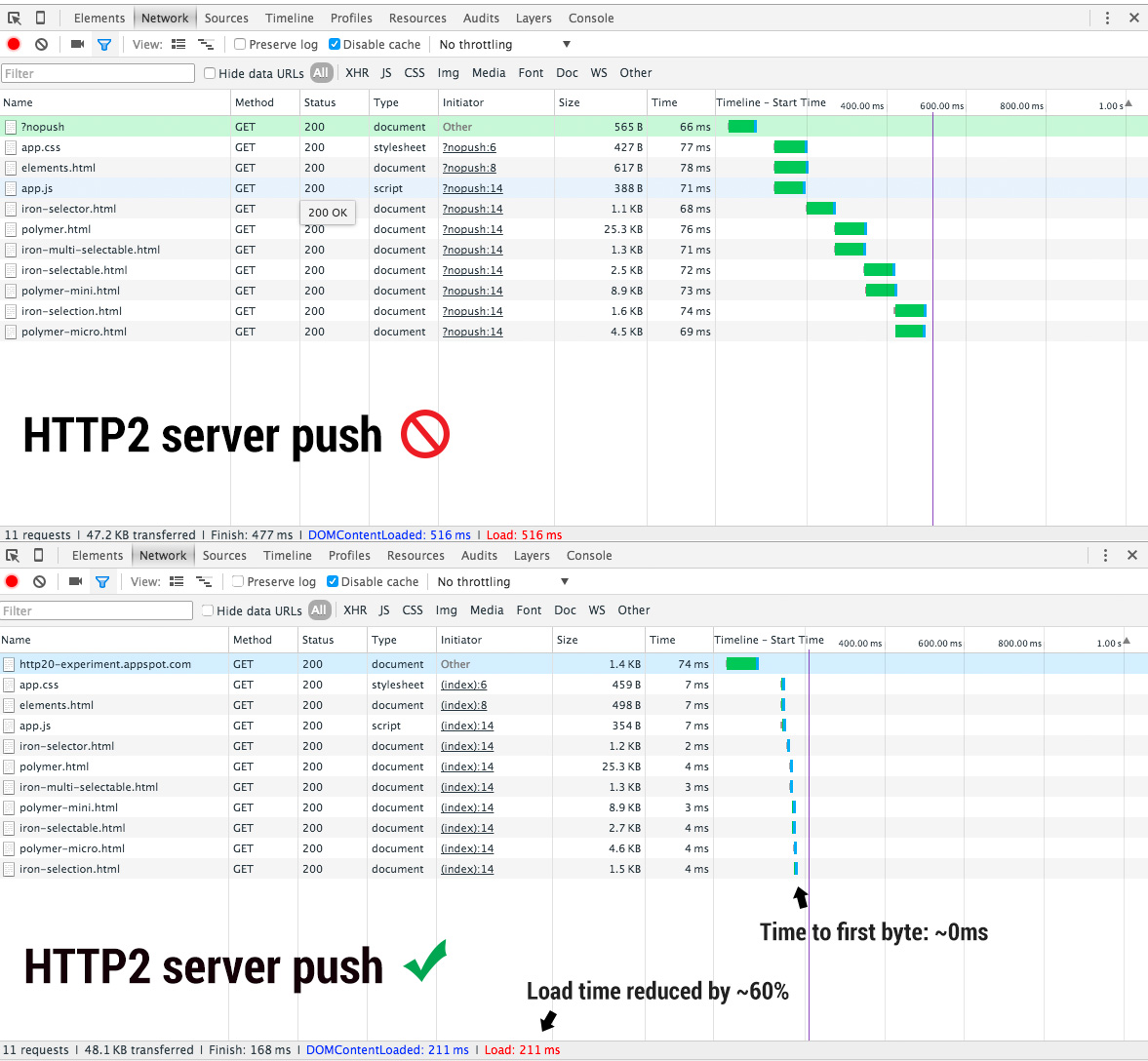Click timeline bar for ?nopush request
1148x1061 pixels.
[741, 127]
